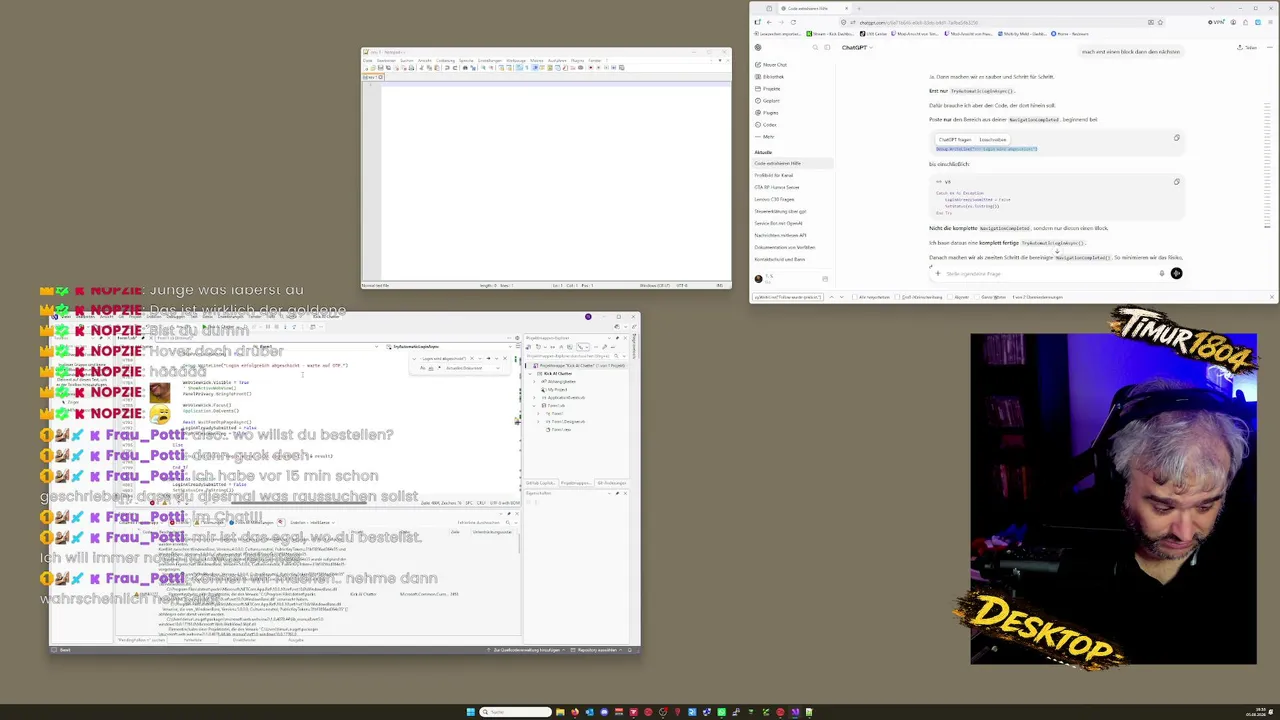Open Notepad++ 'Plugins' menu
The height and width of the screenshot is (720, 1280).
pos(577,60)
